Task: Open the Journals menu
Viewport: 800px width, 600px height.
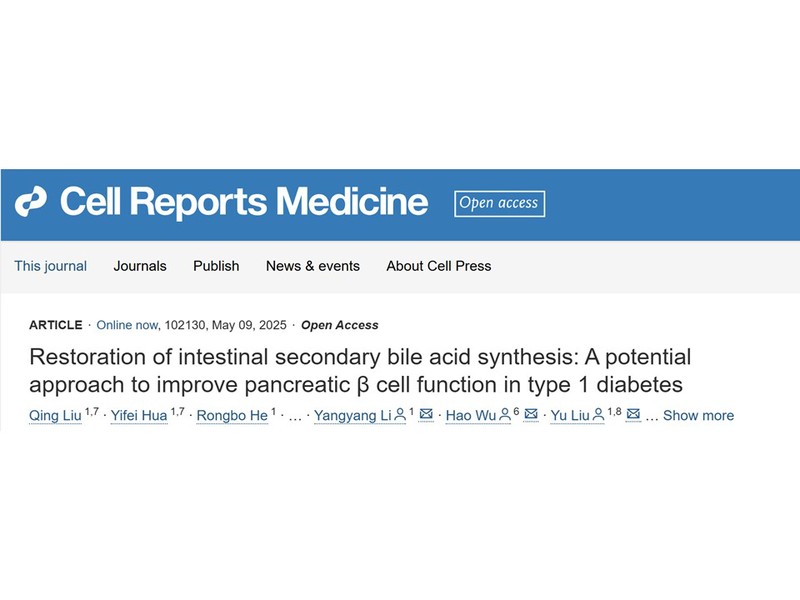Action: click(x=140, y=266)
